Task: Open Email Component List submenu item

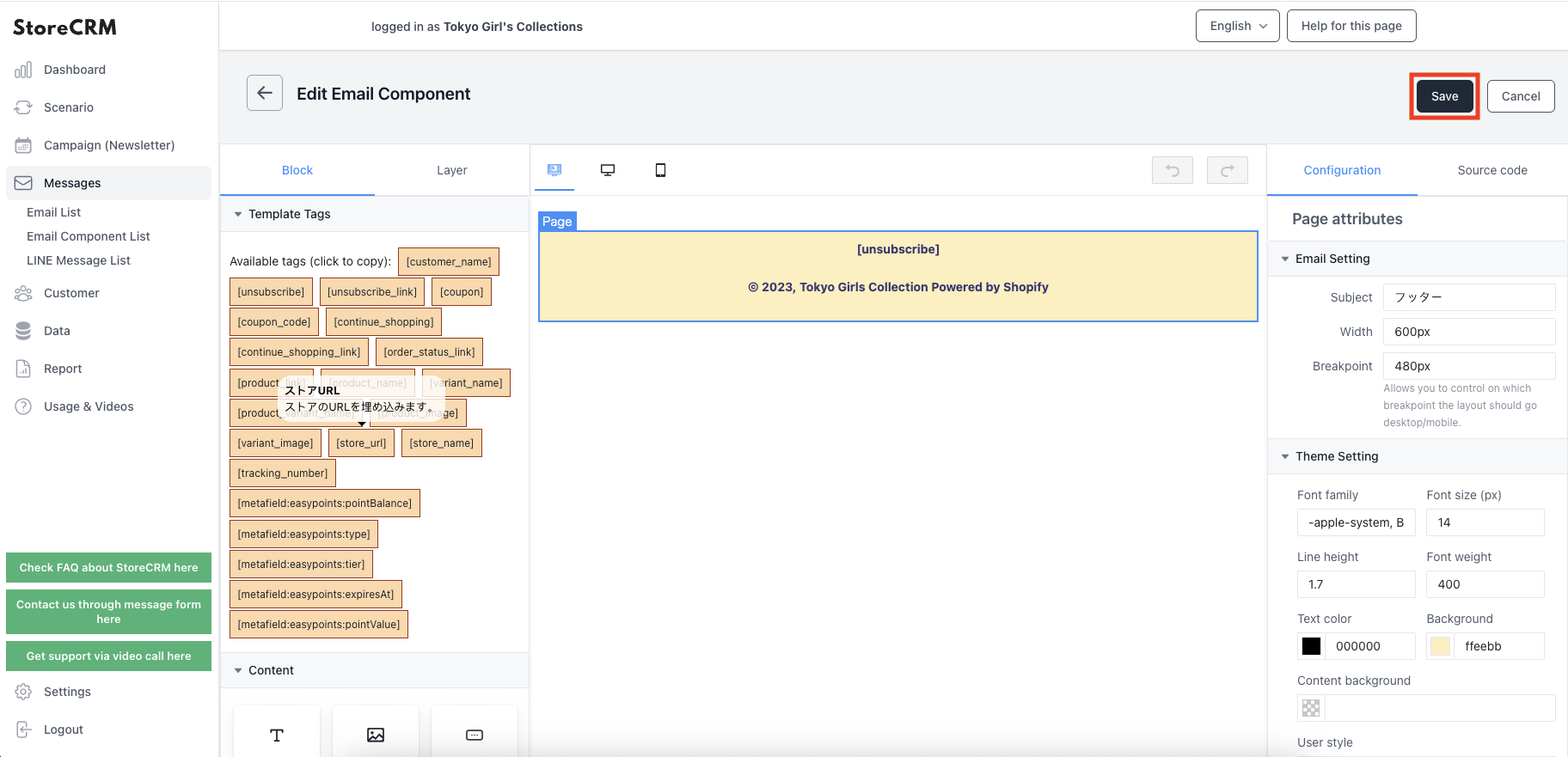Action: pos(89,236)
